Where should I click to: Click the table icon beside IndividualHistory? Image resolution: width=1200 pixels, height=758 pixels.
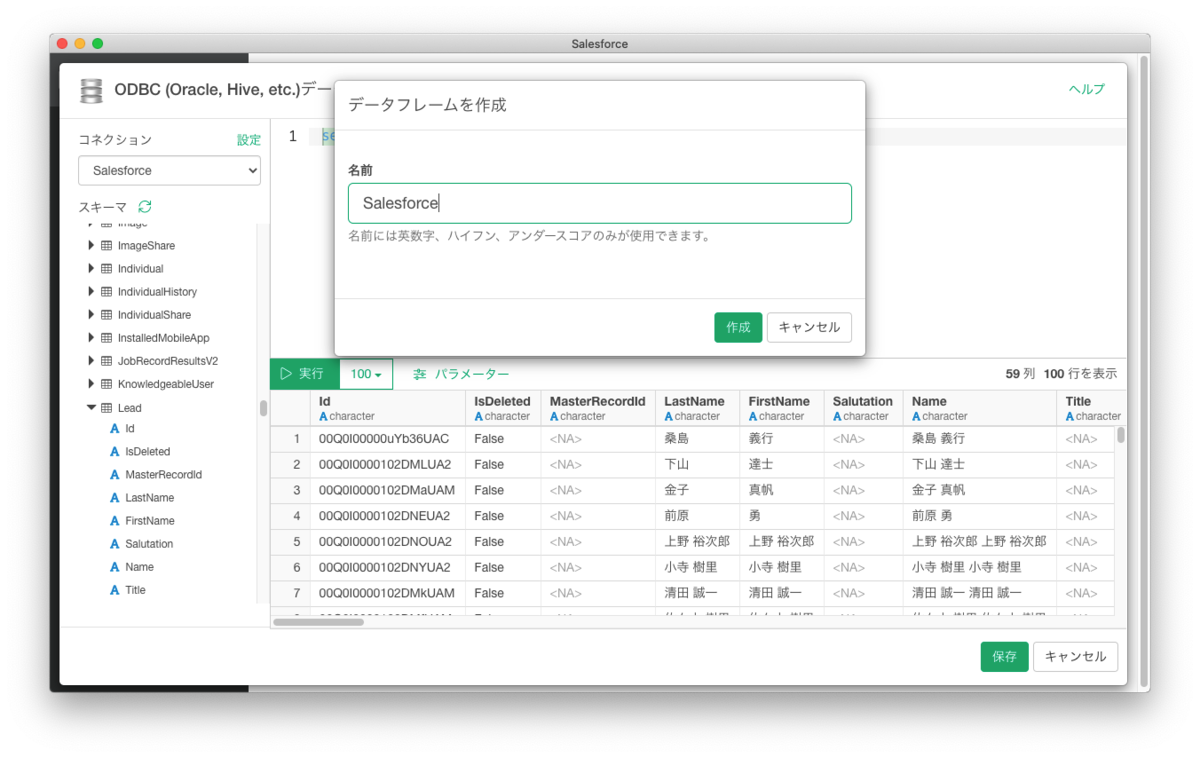click(x=106, y=292)
